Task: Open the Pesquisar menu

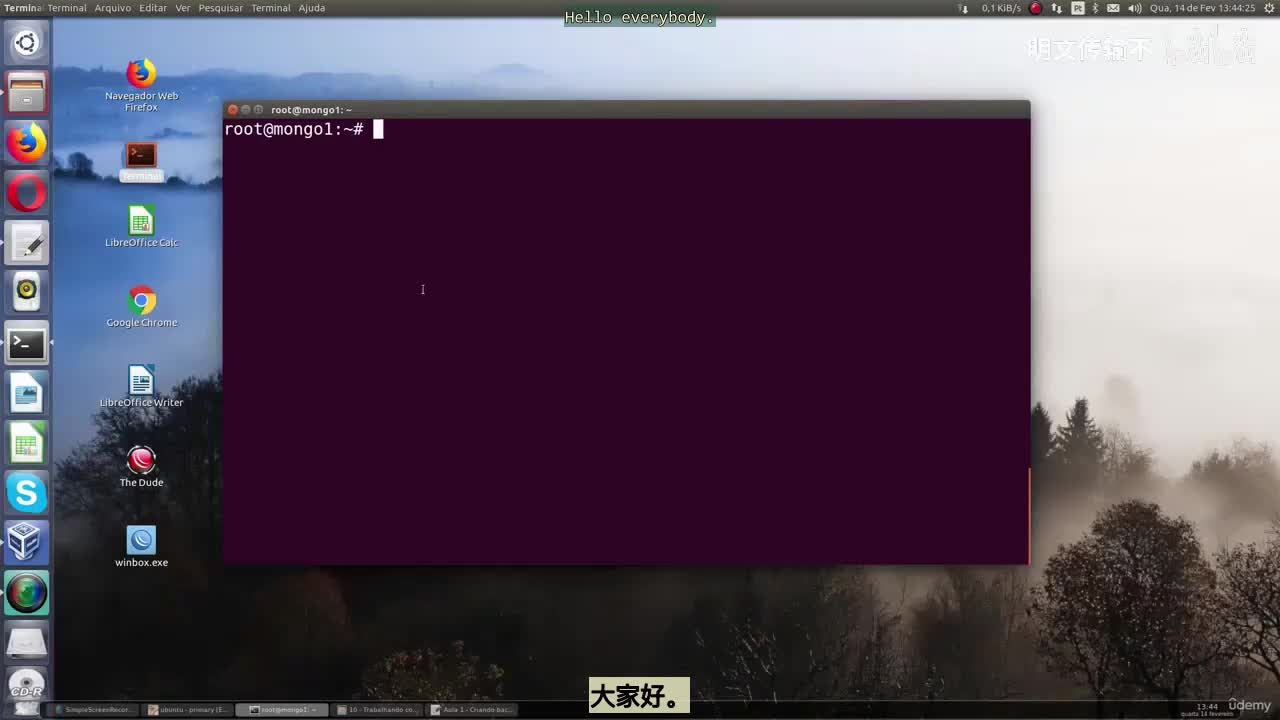Action: 221,8
